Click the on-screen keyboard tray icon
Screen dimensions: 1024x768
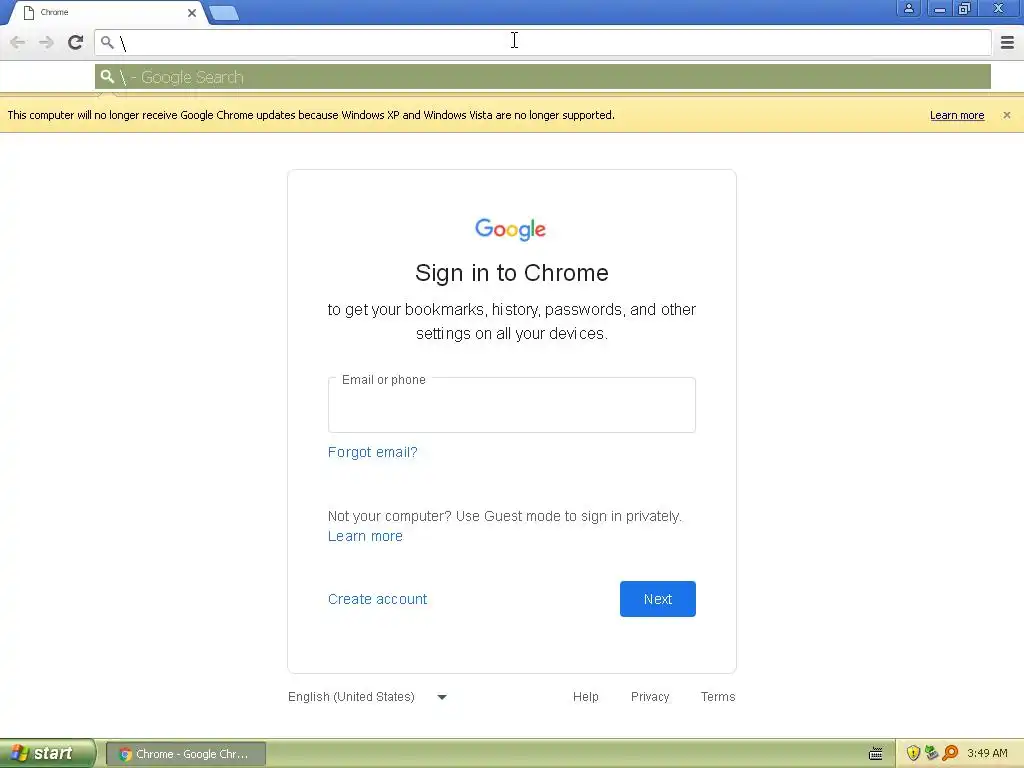point(876,754)
